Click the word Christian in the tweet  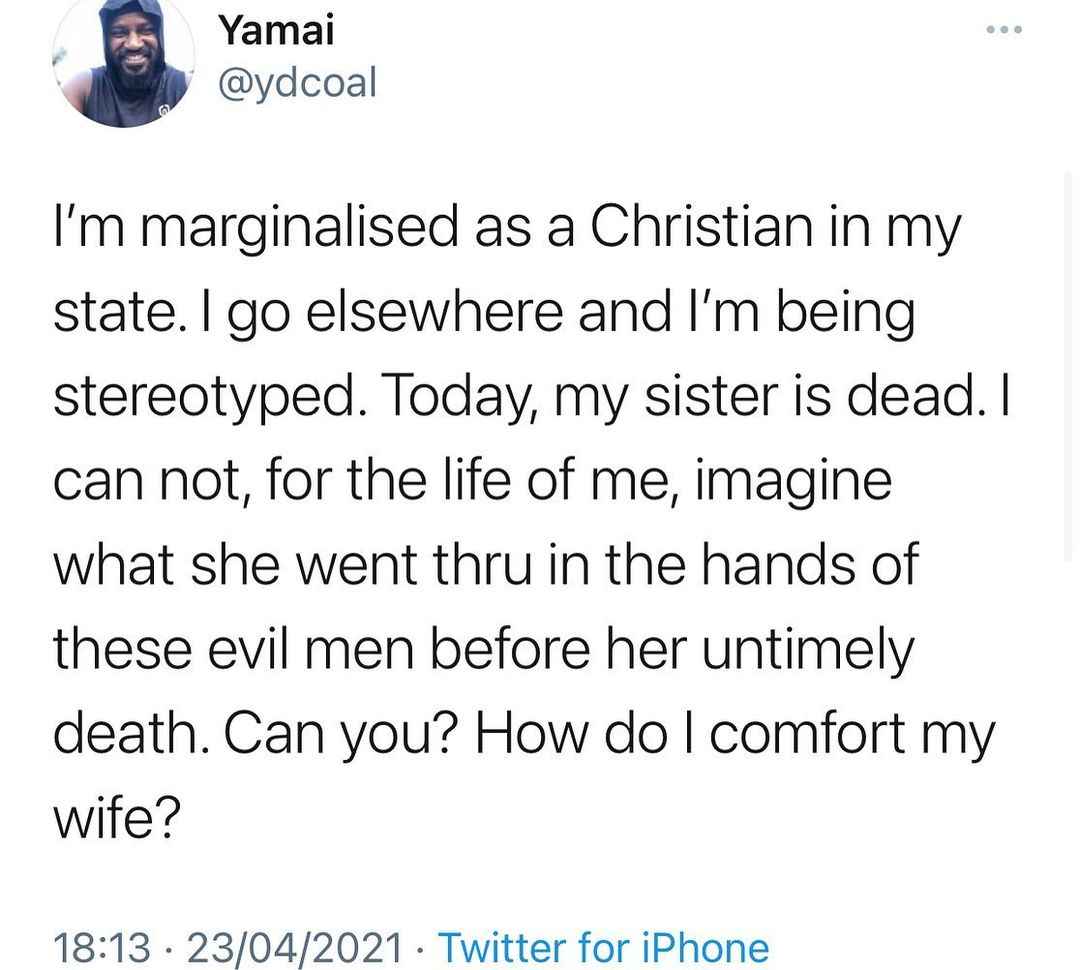702,227
